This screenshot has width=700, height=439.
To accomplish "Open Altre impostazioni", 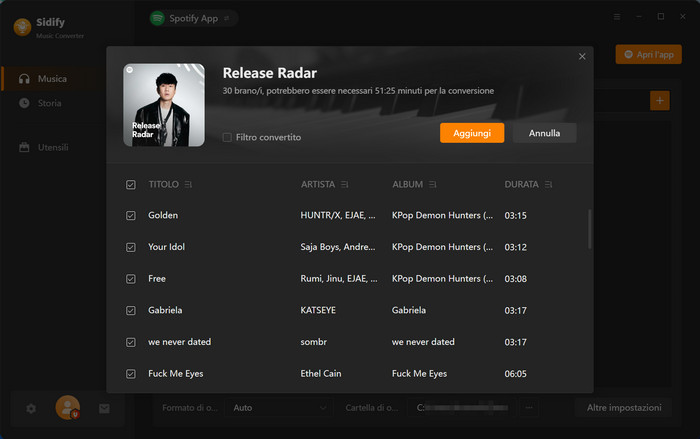I will point(624,408).
